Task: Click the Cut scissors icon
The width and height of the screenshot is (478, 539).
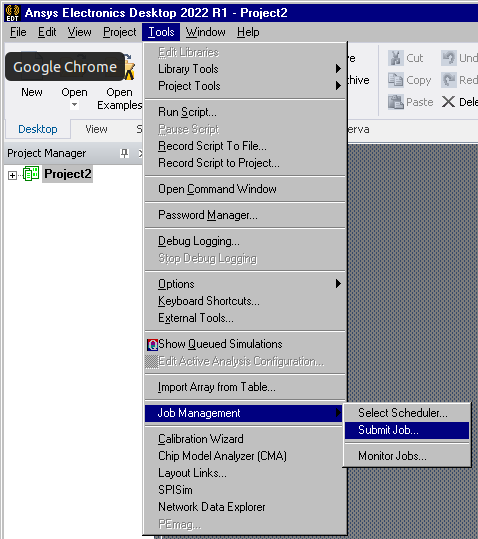Action: (x=396, y=58)
